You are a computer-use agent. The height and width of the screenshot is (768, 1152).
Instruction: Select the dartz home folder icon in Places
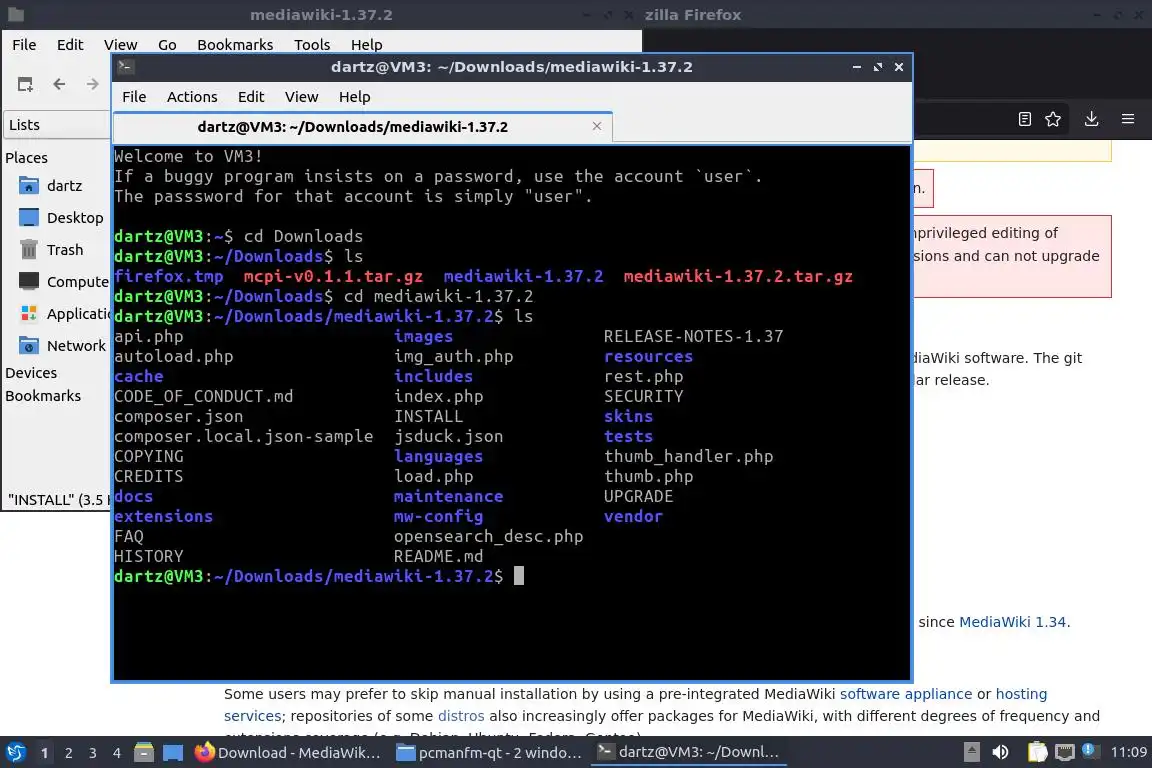tap(29, 185)
